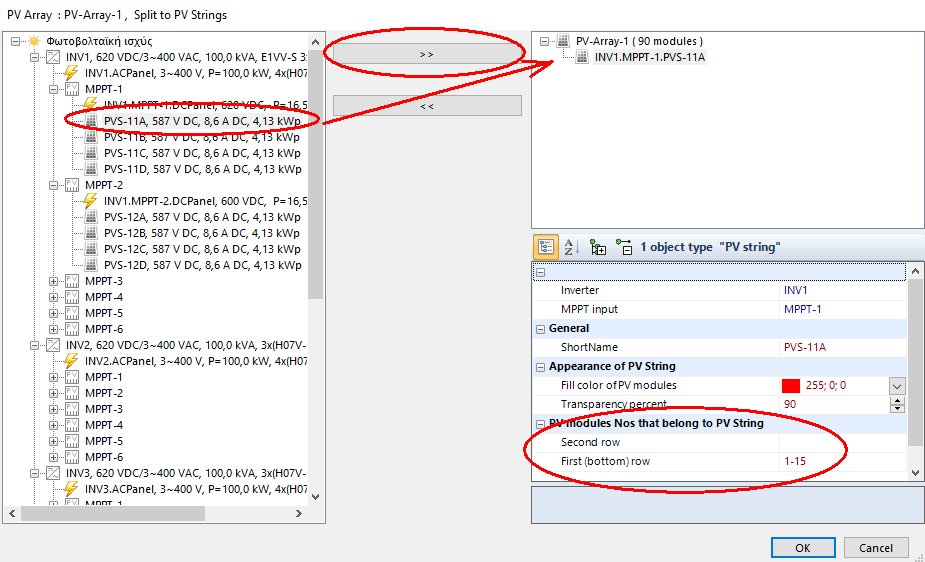This screenshot has height=562, width=925.
Task: Click the sun icon for Φωτοβολταϊκή ισχύς
Action: [34, 41]
